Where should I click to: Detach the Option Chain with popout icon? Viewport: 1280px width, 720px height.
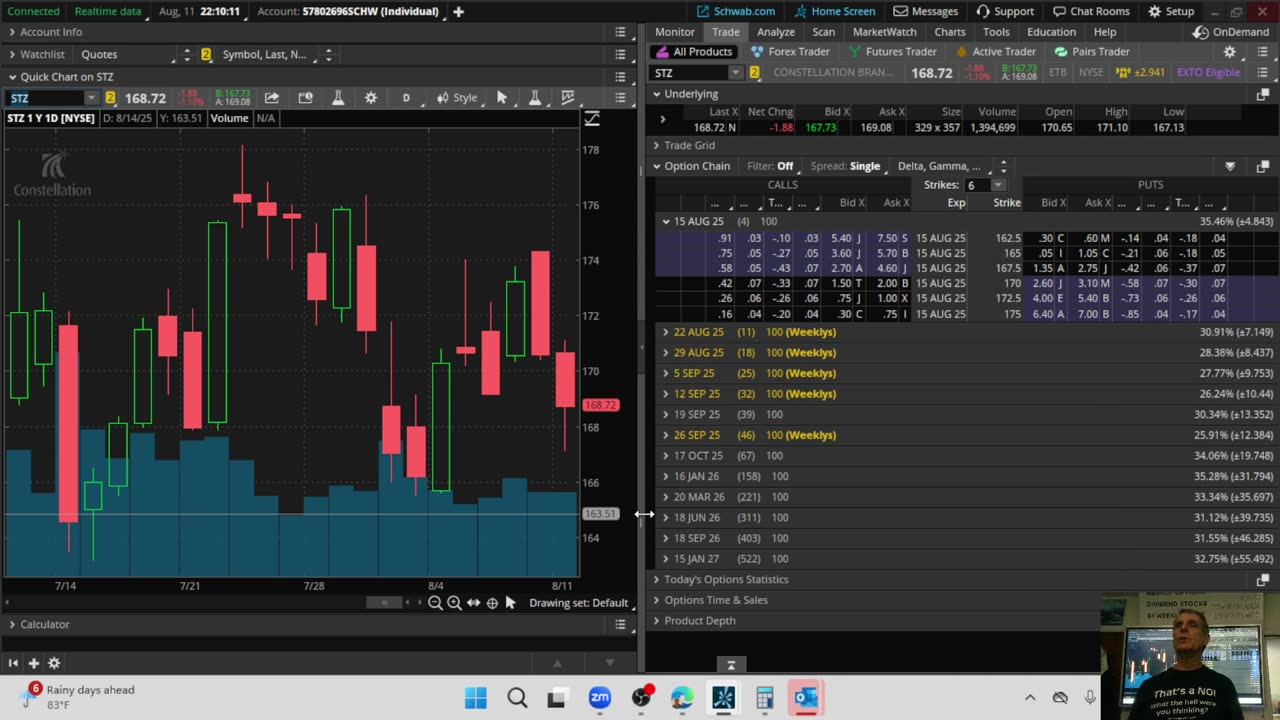coord(1262,166)
